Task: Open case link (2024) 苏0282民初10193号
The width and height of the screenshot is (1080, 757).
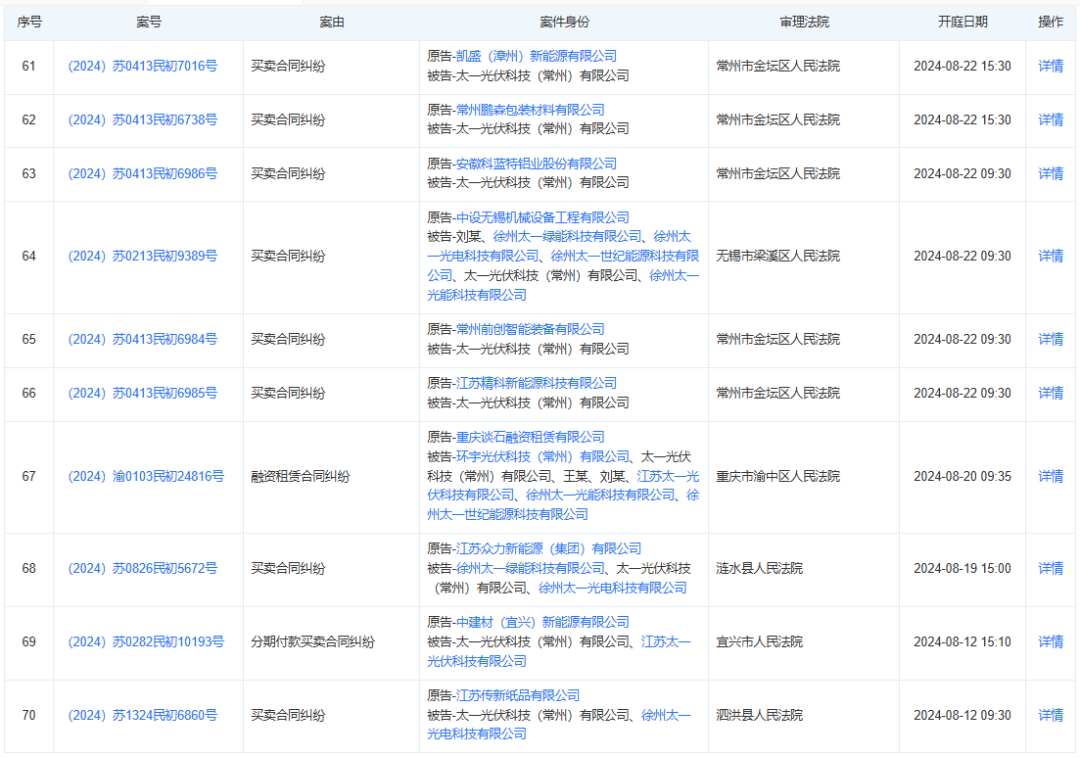Action: click(x=146, y=642)
